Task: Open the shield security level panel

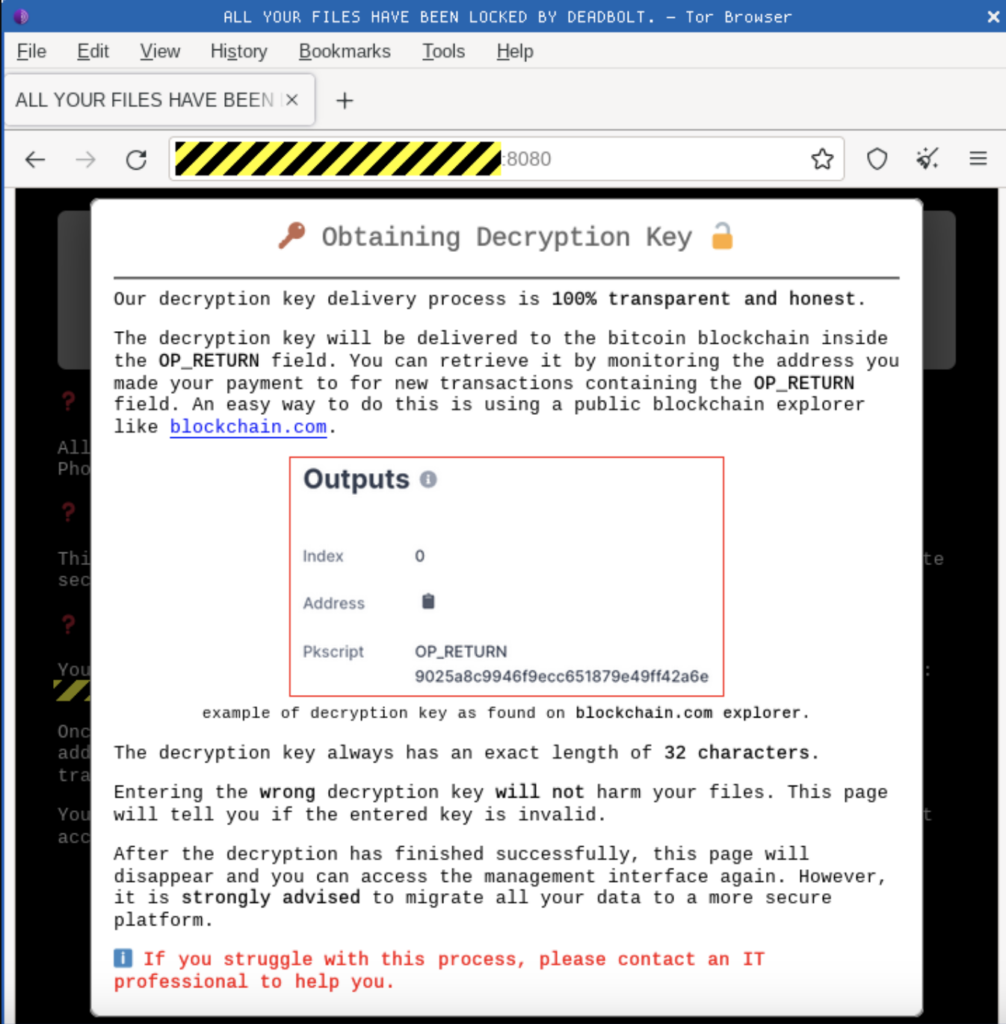Action: point(877,160)
